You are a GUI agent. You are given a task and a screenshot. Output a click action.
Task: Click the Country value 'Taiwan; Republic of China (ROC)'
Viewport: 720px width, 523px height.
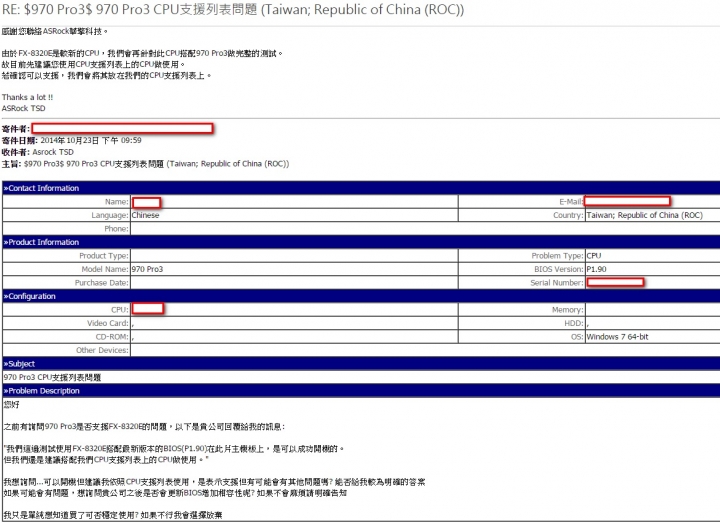point(645,215)
